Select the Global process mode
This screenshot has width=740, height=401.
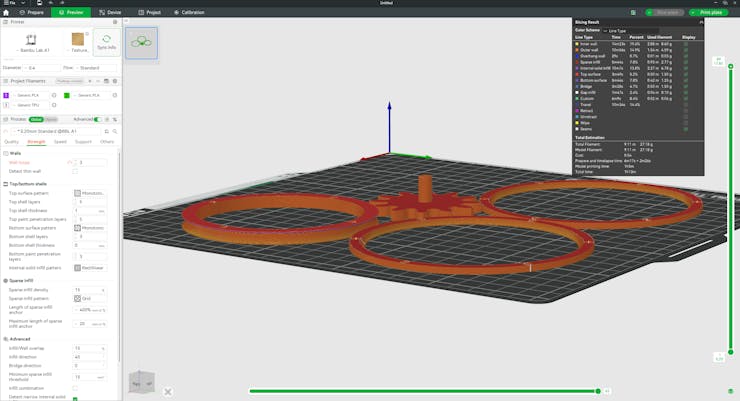coord(36,119)
